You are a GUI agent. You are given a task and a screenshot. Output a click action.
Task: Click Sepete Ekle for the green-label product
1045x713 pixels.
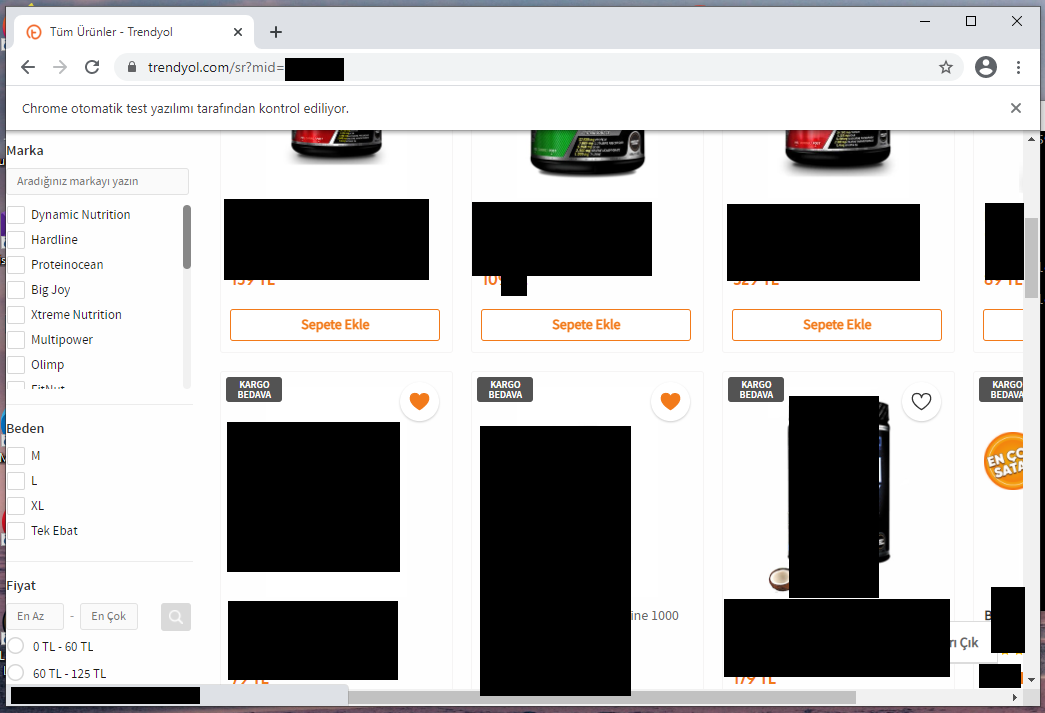[x=586, y=325]
